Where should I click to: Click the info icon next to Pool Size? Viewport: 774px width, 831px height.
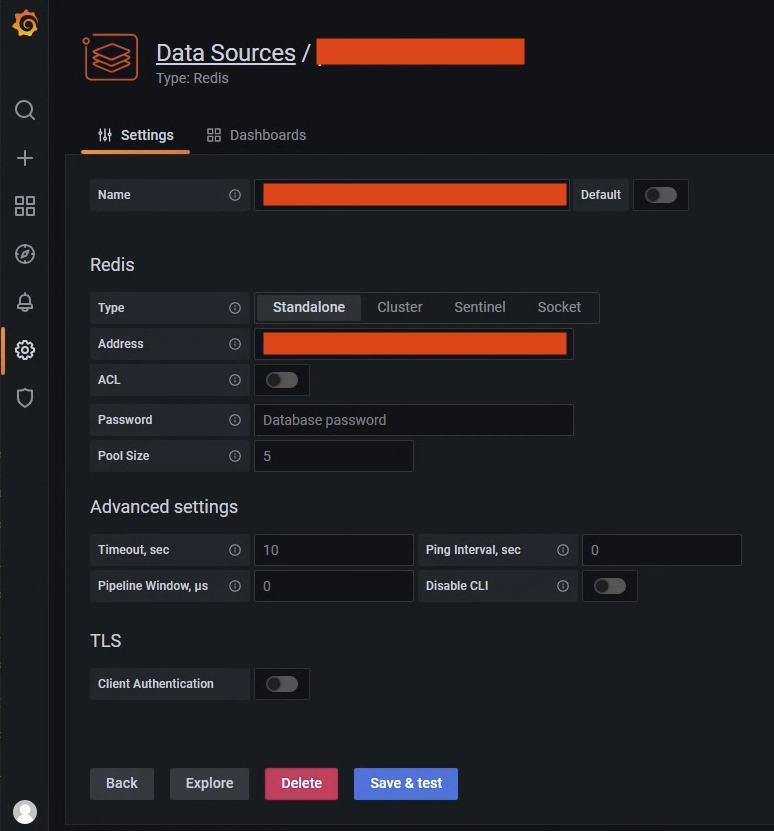click(x=235, y=456)
